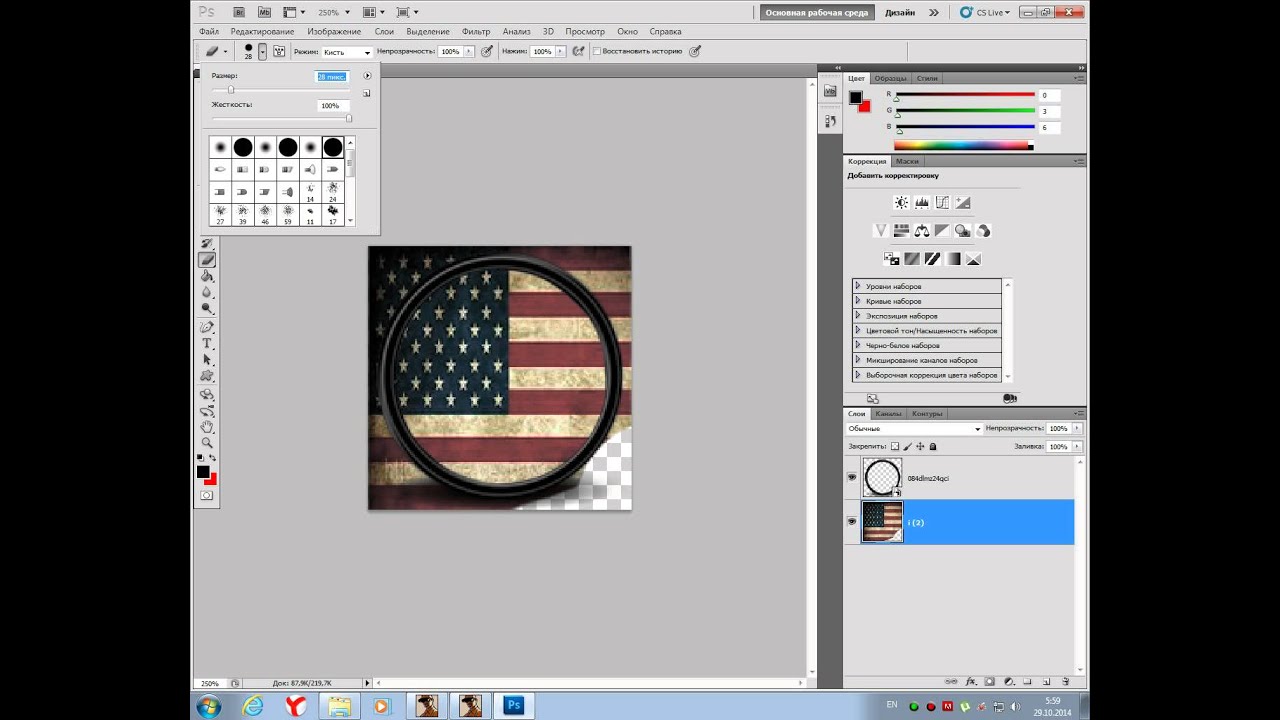The height and width of the screenshot is (720, 1280).
Task: Open the Файл menu
Action: pyautogui.click(x=208, y=31)
